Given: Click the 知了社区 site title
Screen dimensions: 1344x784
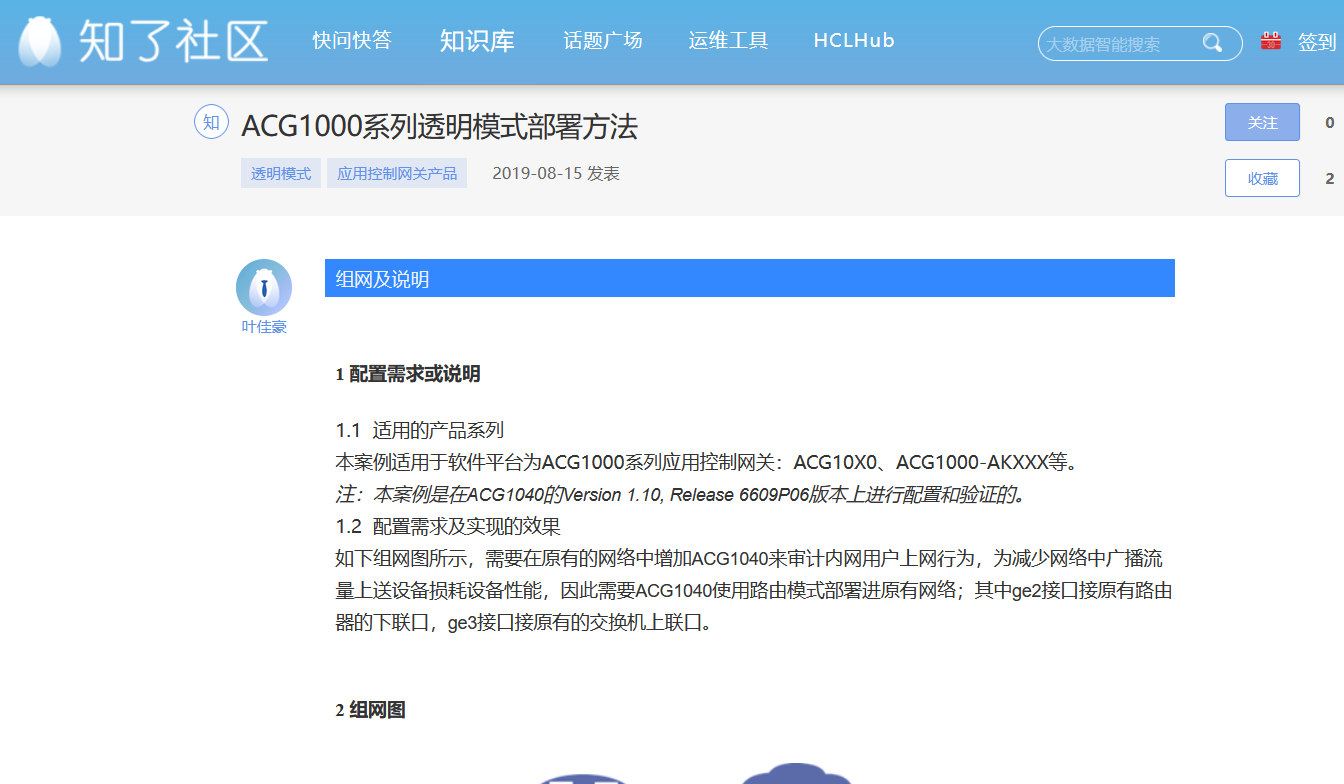Looking at the screenshot, I should pyautogui.click(x=173, y=42).
